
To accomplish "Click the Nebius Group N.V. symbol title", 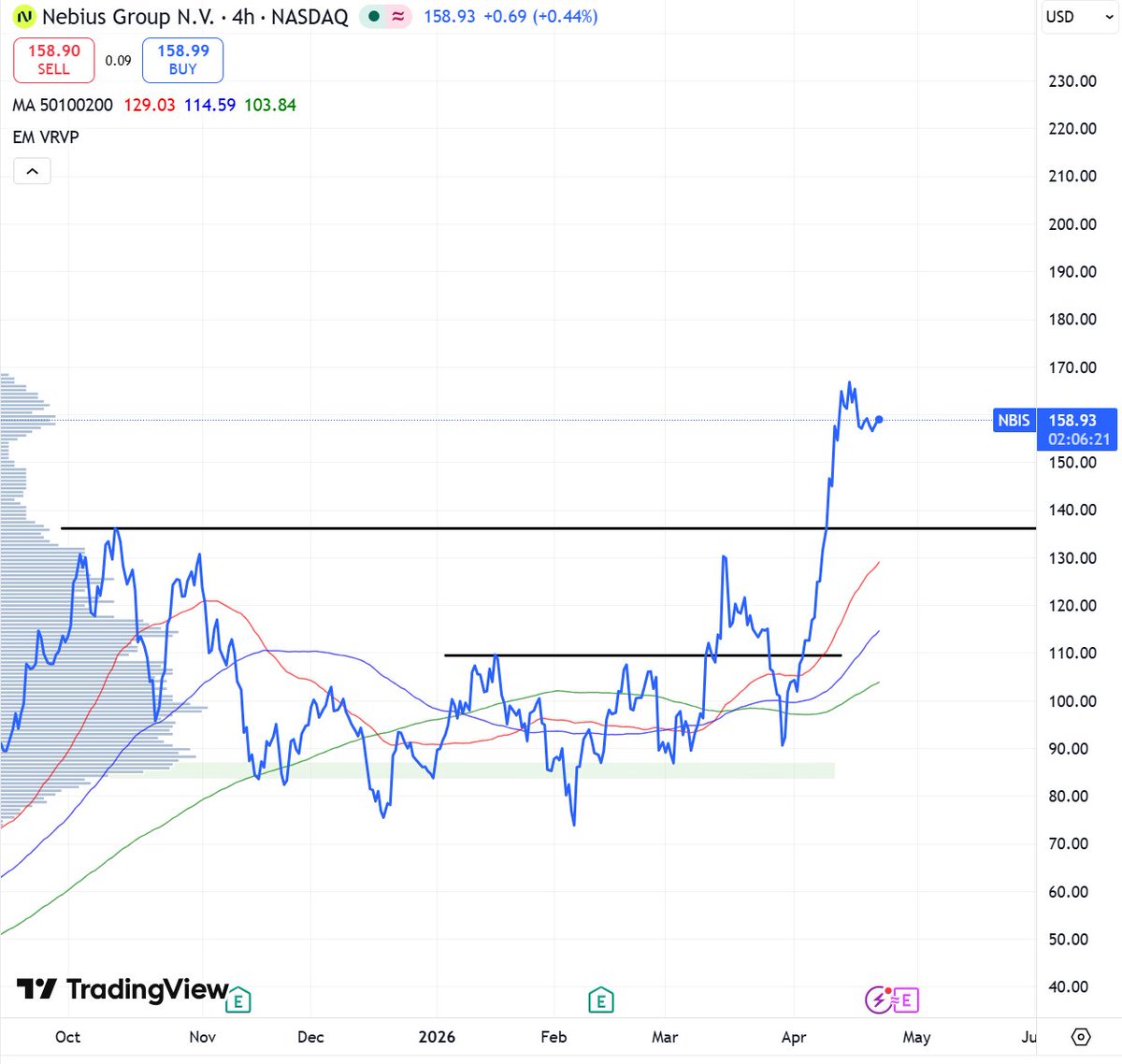I will click(x=128, y=17).
